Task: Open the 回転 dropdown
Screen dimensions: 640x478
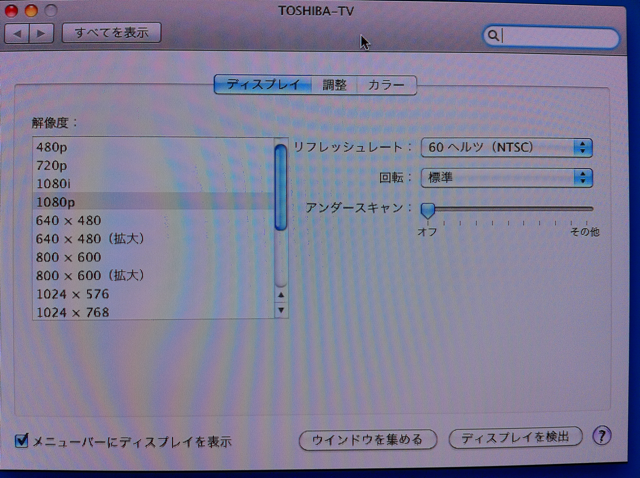Action: [506, 178]
